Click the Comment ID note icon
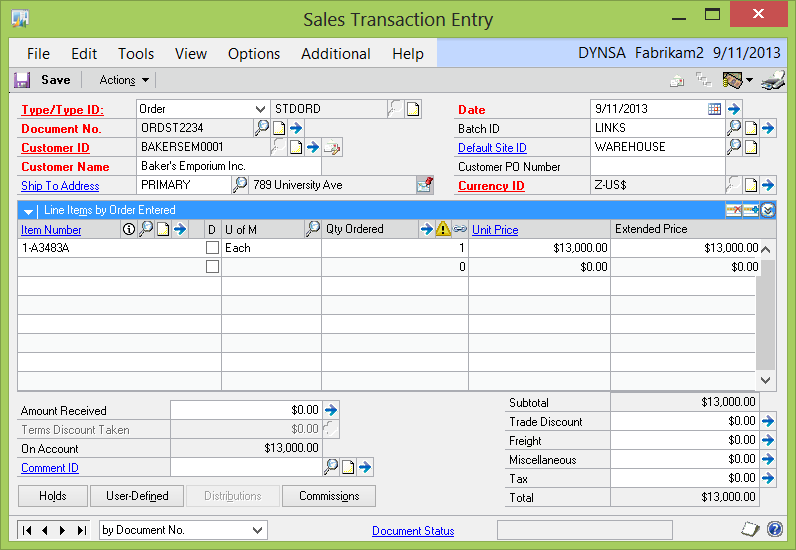 348,467
